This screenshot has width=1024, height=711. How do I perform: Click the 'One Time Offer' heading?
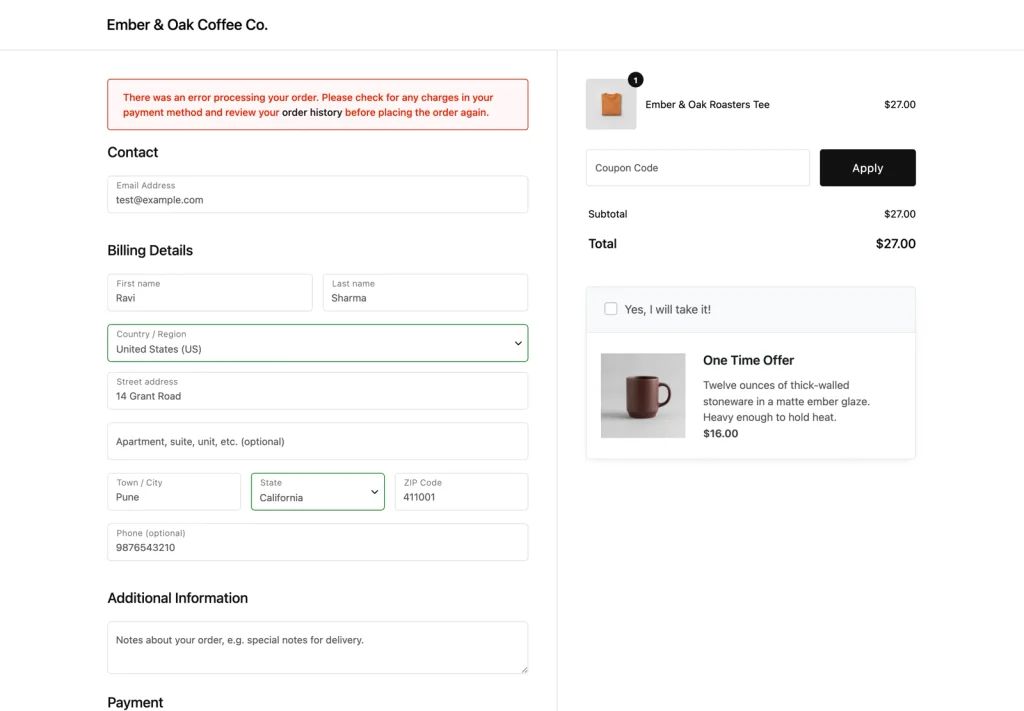[748, 360]
